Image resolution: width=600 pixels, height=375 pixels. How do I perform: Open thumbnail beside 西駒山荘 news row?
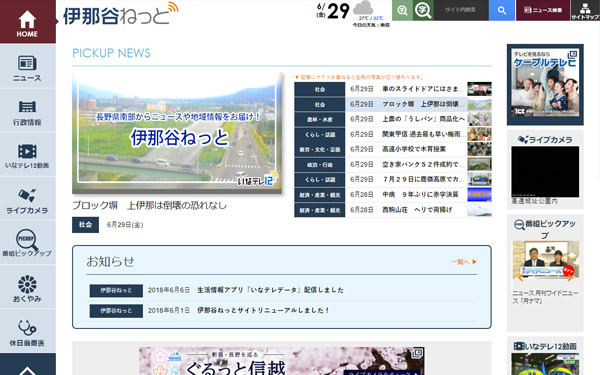coord(479,210)
